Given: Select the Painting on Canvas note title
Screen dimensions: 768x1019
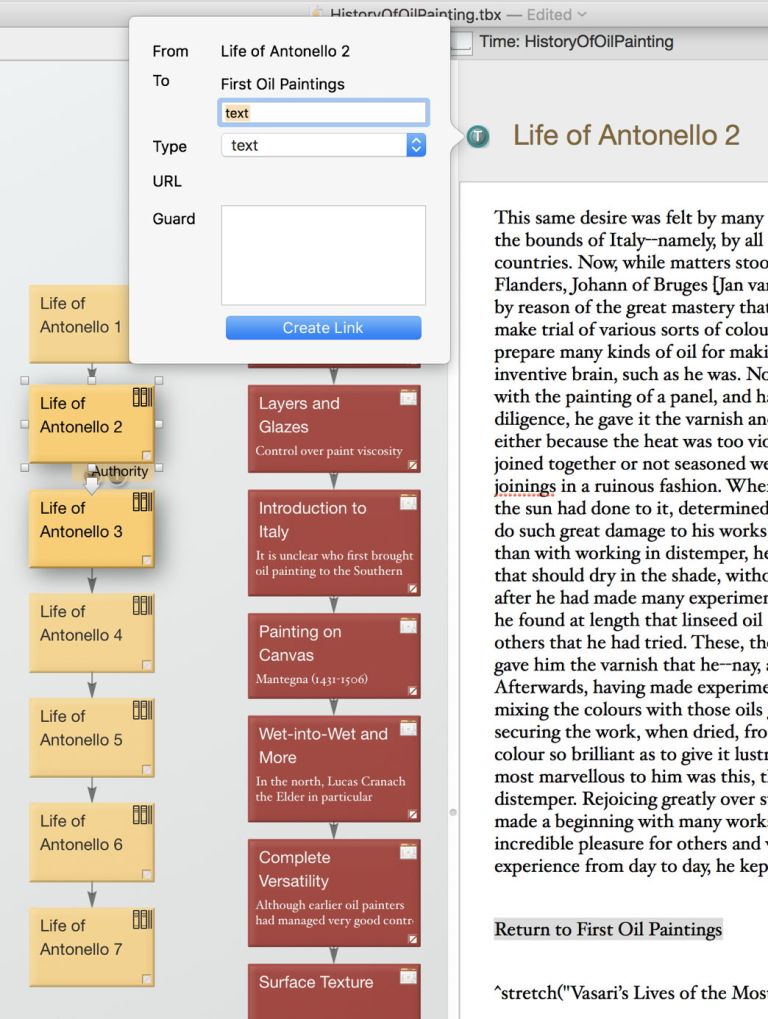Looking at the screenshot, I should 300,643.
